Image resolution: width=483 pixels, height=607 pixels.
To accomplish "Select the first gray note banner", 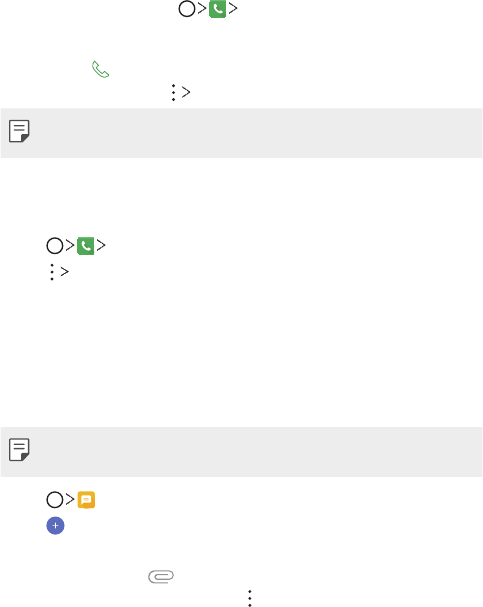I will tap(242, 133).
